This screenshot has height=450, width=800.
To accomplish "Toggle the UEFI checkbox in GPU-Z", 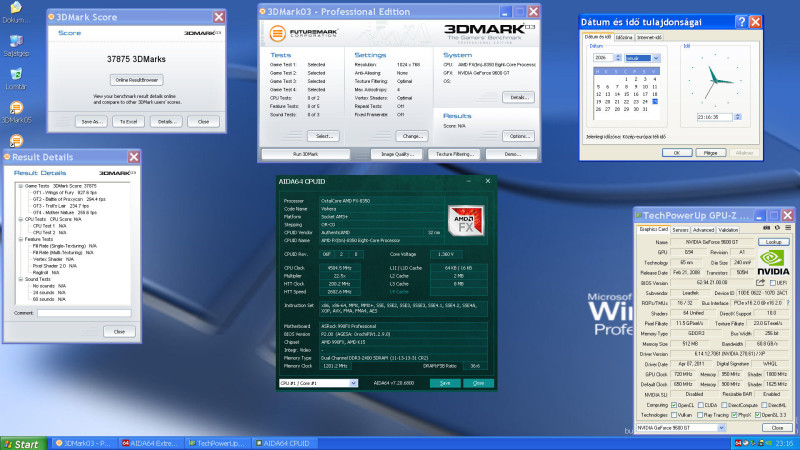I will [772, 283].
